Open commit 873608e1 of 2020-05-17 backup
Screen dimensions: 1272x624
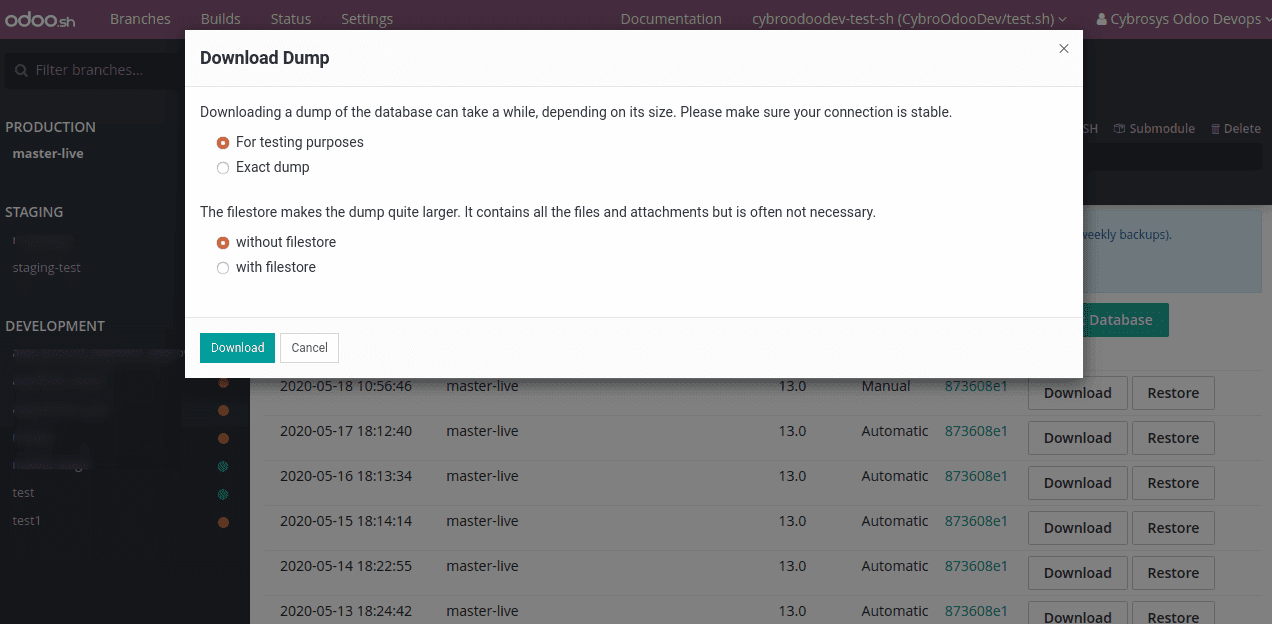(976, 431)
